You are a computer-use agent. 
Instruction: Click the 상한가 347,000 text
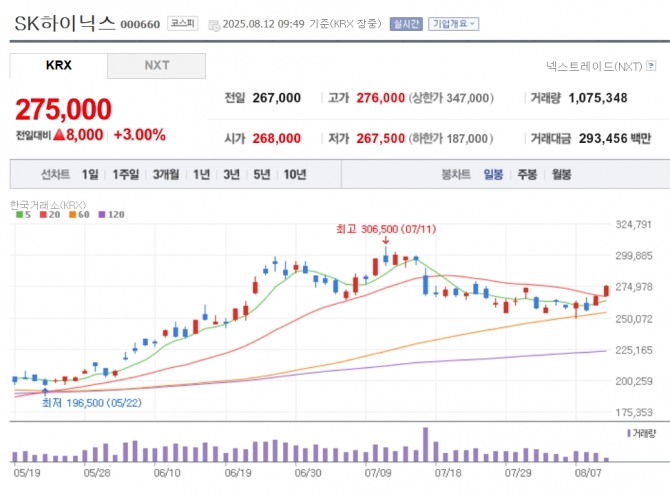[x=451, y=98]
